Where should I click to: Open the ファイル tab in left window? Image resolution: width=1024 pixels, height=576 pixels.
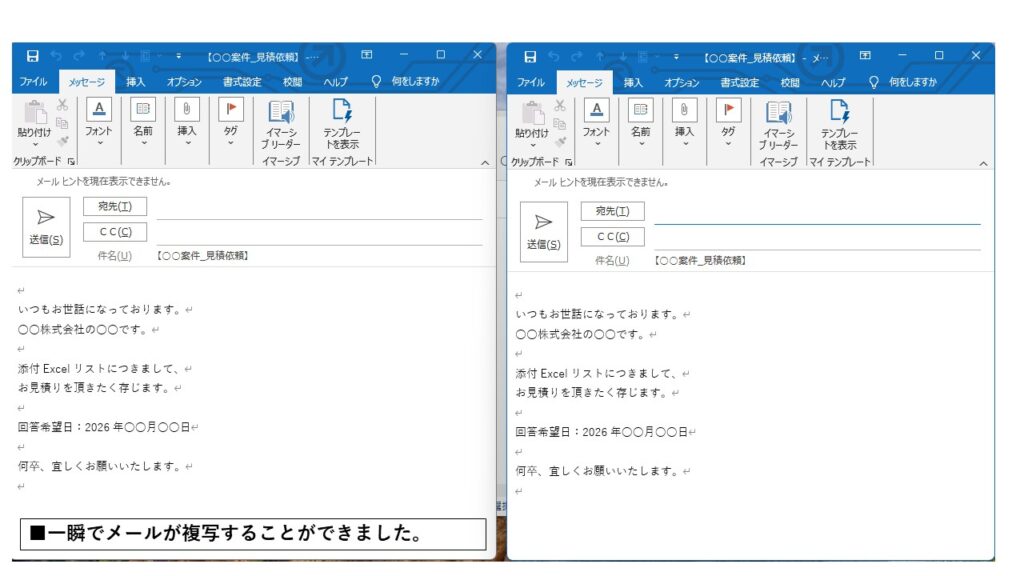click(33, 82)
